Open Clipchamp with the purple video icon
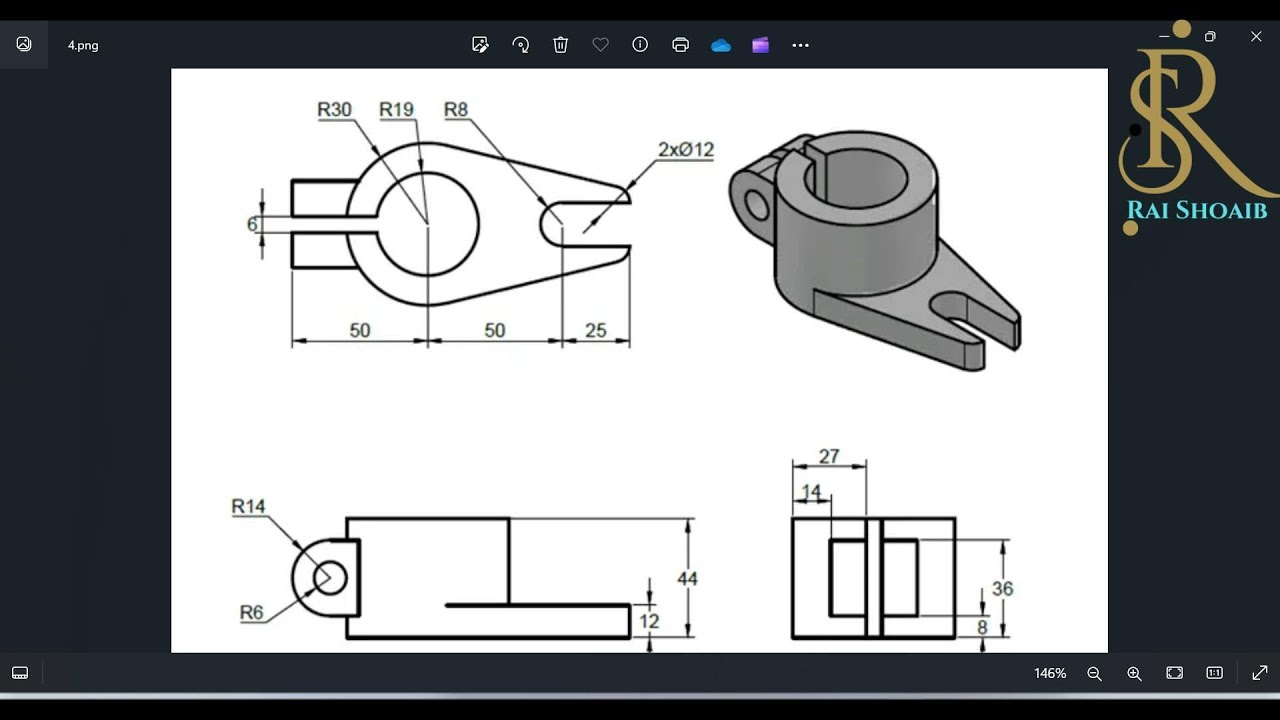Image resolution: width=1280 pixels, height=720 pixels. click(x=761, y=45)
